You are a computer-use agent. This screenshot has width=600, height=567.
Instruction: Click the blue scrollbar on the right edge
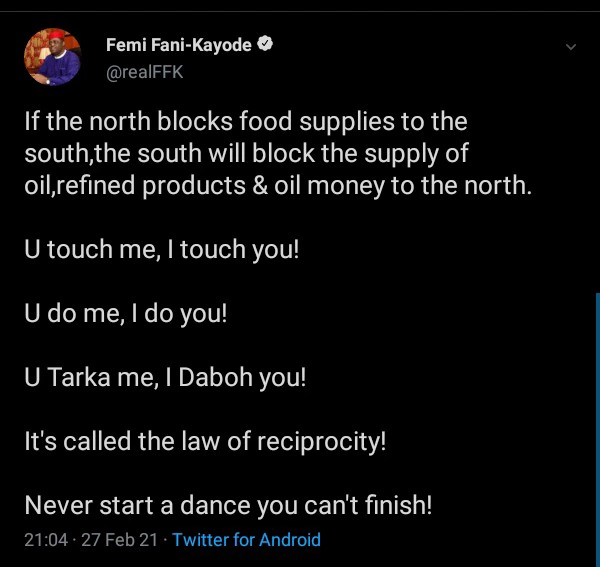597,420
